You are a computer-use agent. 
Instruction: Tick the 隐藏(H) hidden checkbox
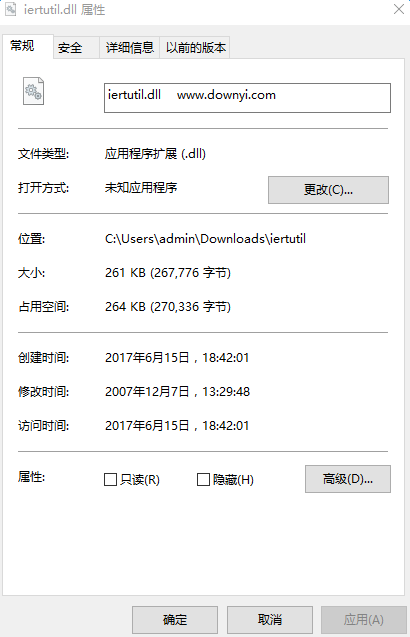pyautogui.click(x=203, y=479)
